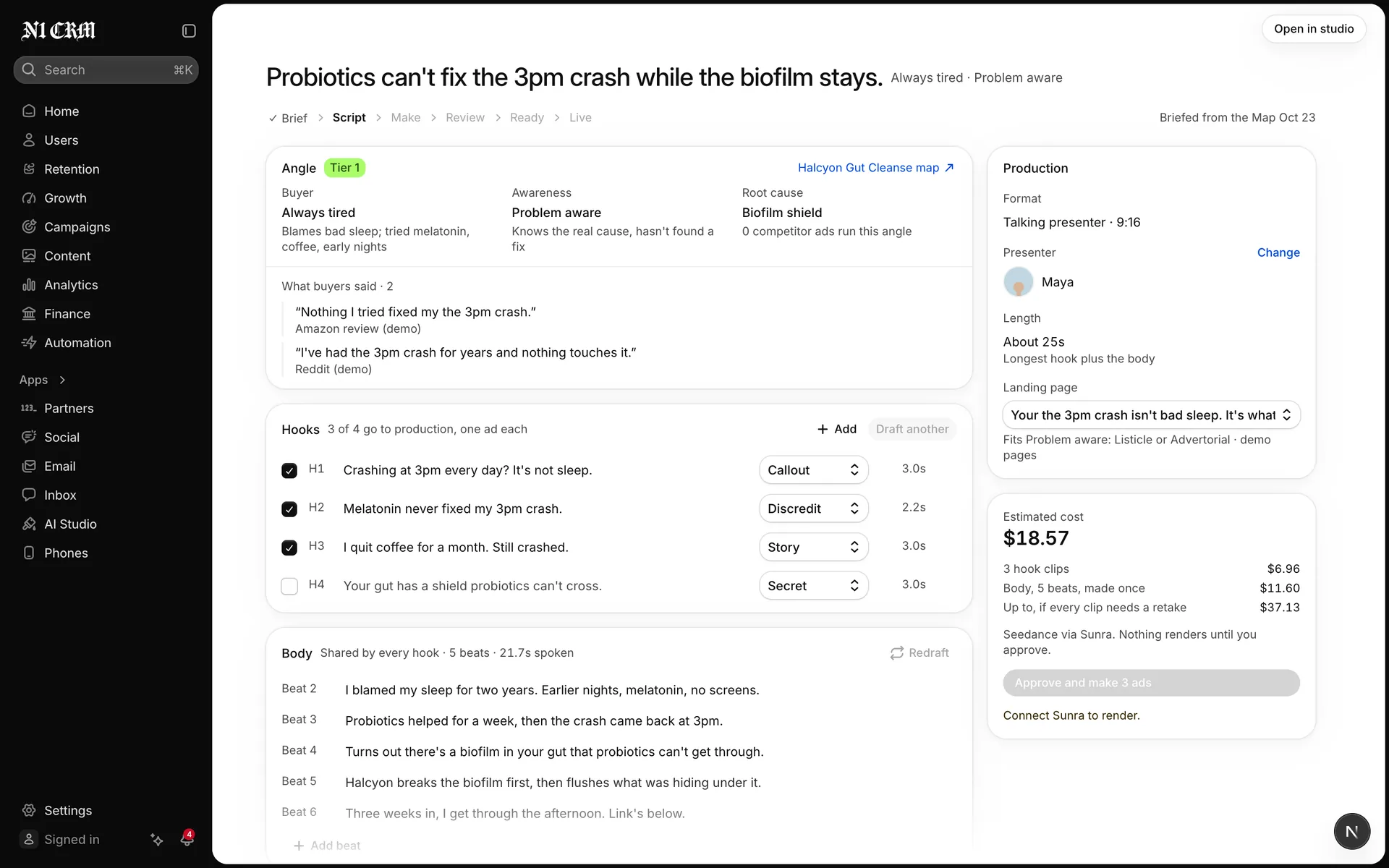Switch to the Review step
Image resolution: width=1389 pixels, height=868 pixels.
(464, 117)
